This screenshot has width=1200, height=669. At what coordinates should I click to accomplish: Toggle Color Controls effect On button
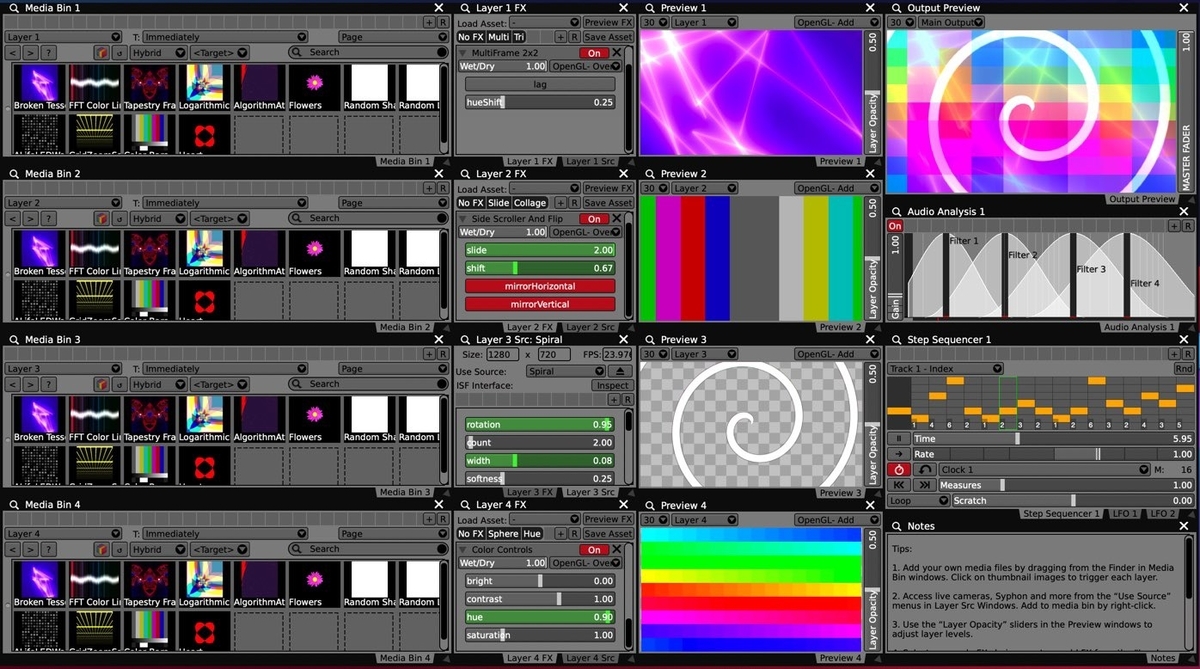pos(594,550)
